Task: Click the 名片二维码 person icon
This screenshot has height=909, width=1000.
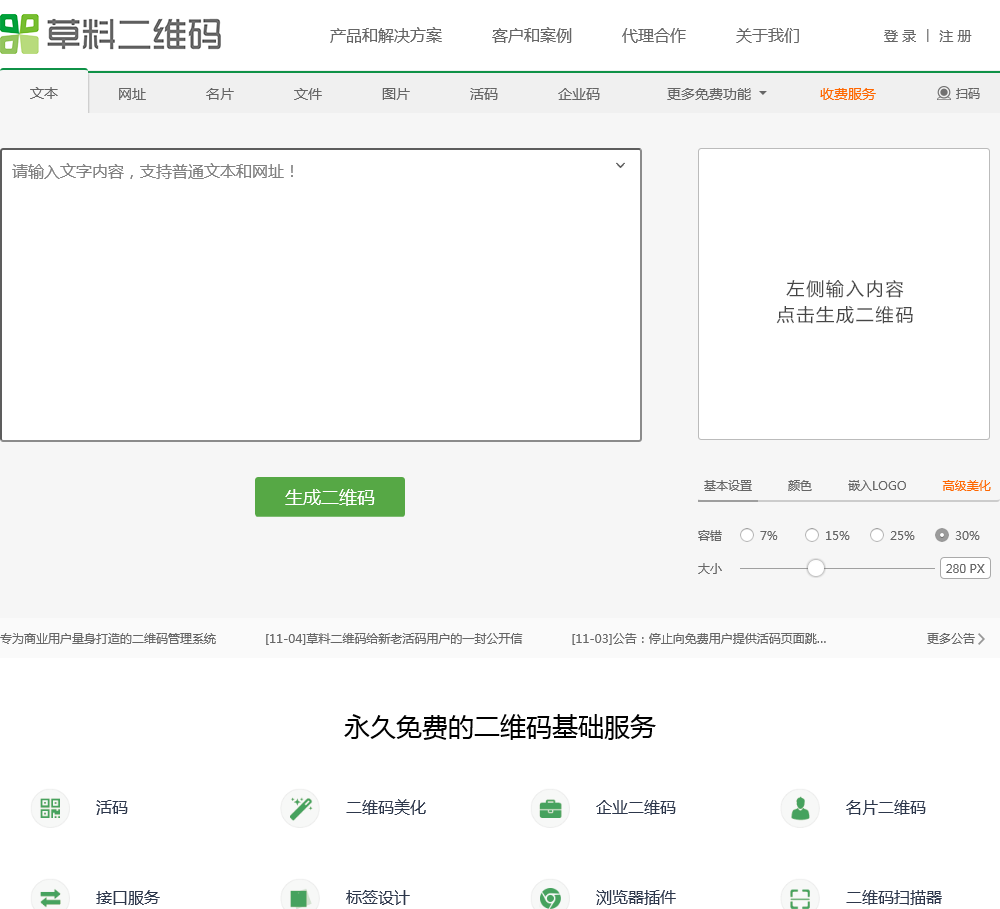Action: pos(800,808)
